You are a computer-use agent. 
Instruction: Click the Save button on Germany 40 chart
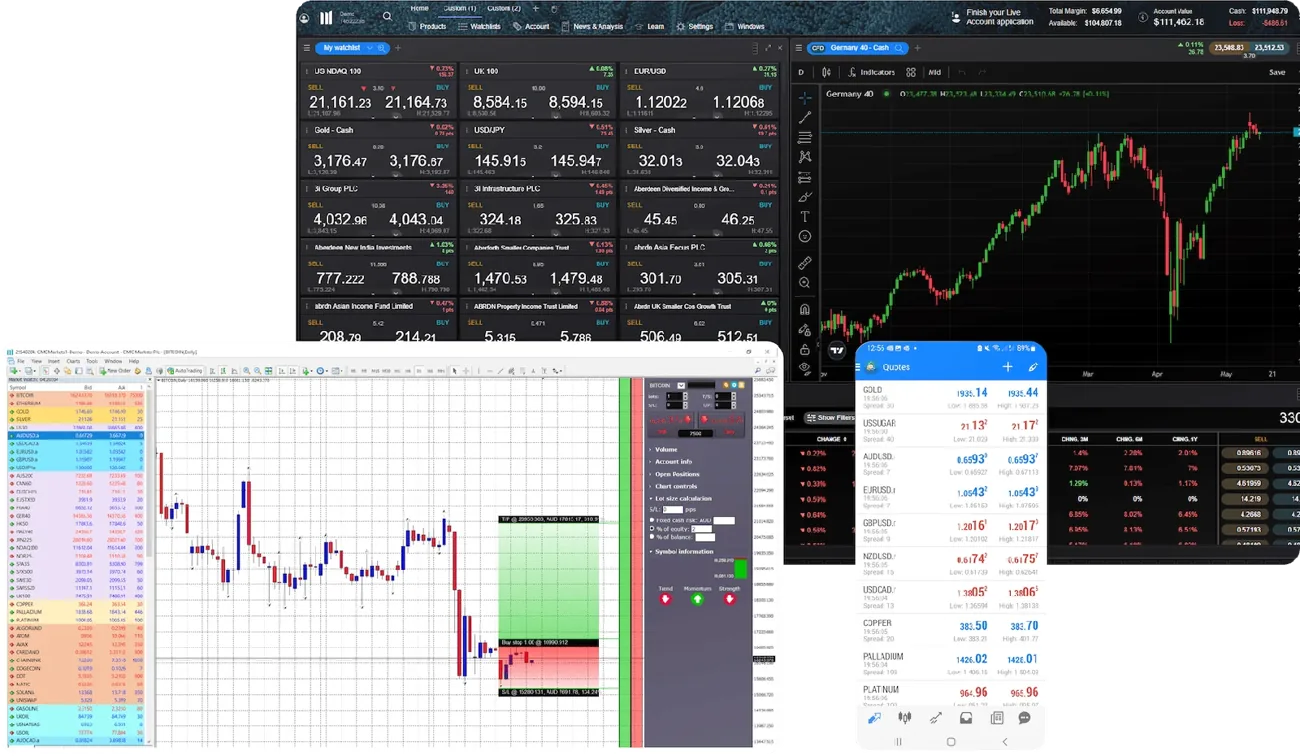tap(1277, 72)
